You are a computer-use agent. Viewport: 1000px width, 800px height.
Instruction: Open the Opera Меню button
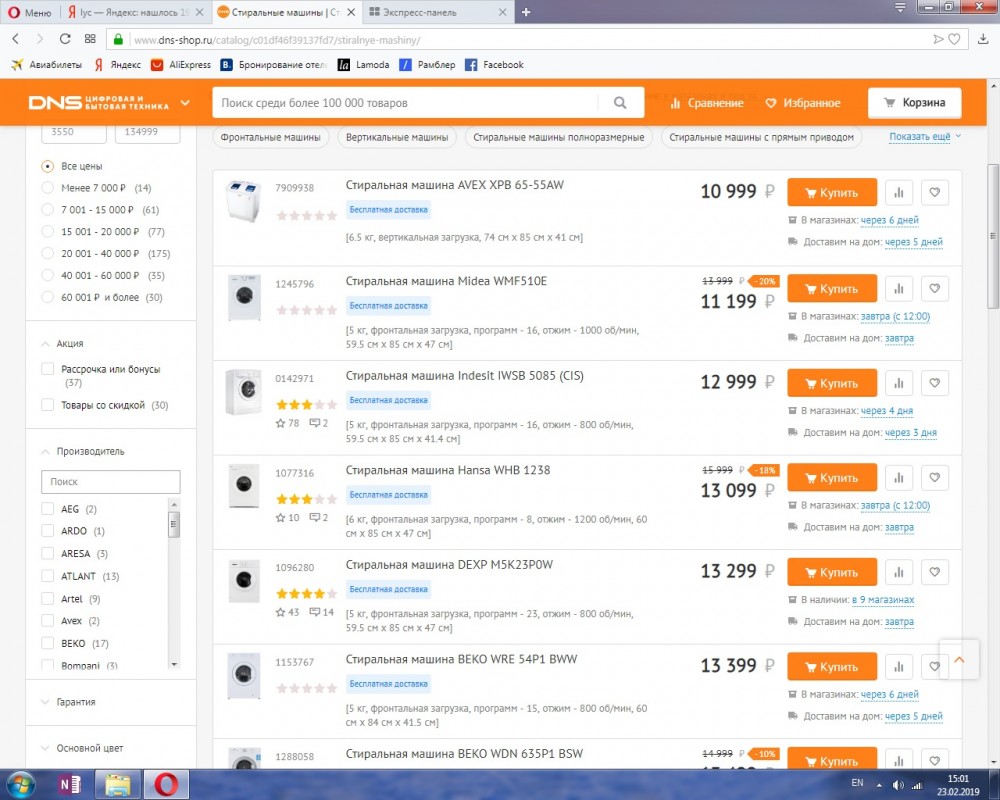click(x=30, y=12)
